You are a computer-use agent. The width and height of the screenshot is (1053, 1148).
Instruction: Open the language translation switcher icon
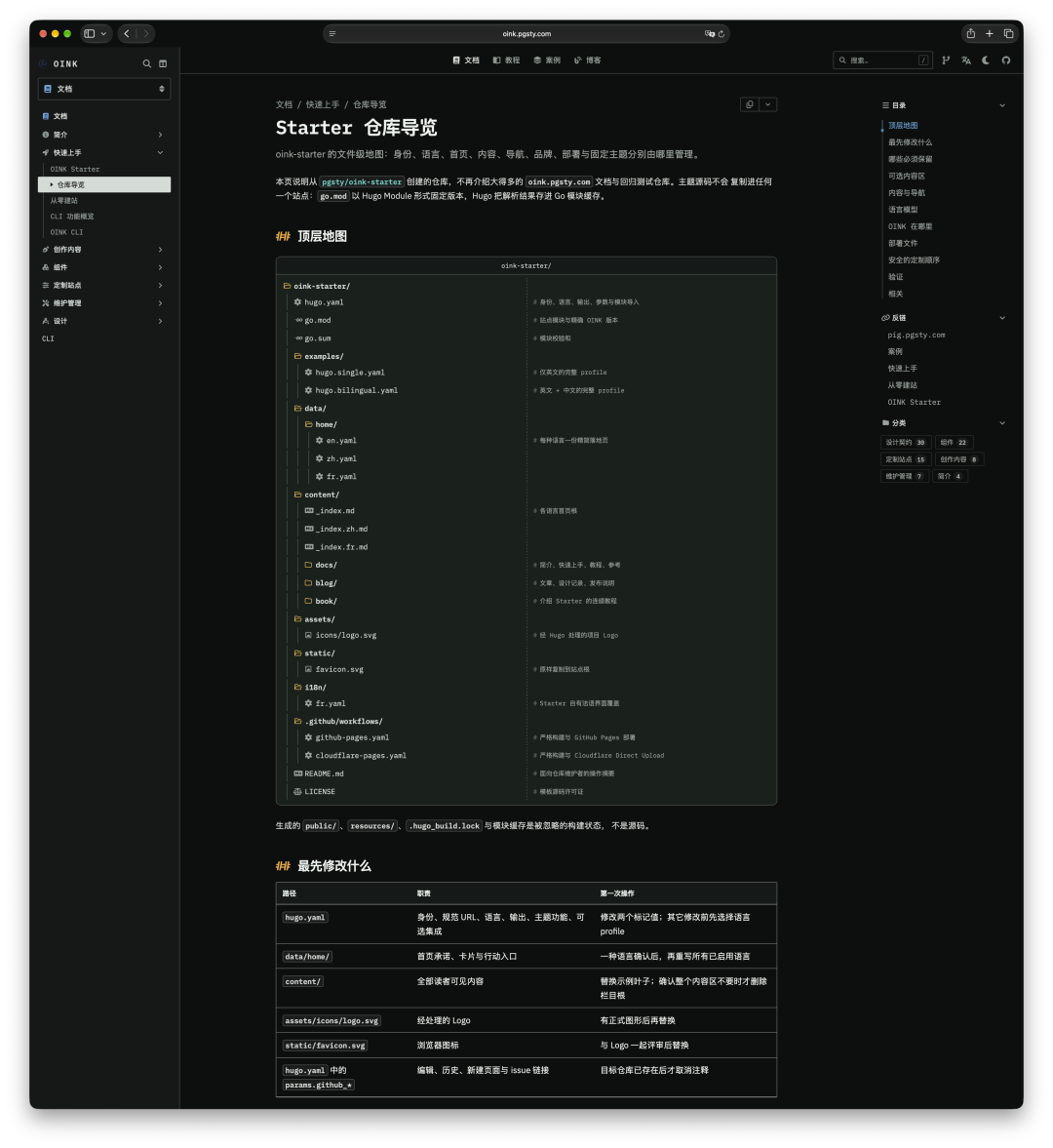pyautogui.click(x=966, y=60)
